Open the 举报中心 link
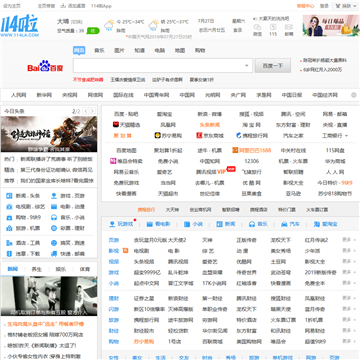Screen dimensions: 360x360 click(x=305, y=6)
